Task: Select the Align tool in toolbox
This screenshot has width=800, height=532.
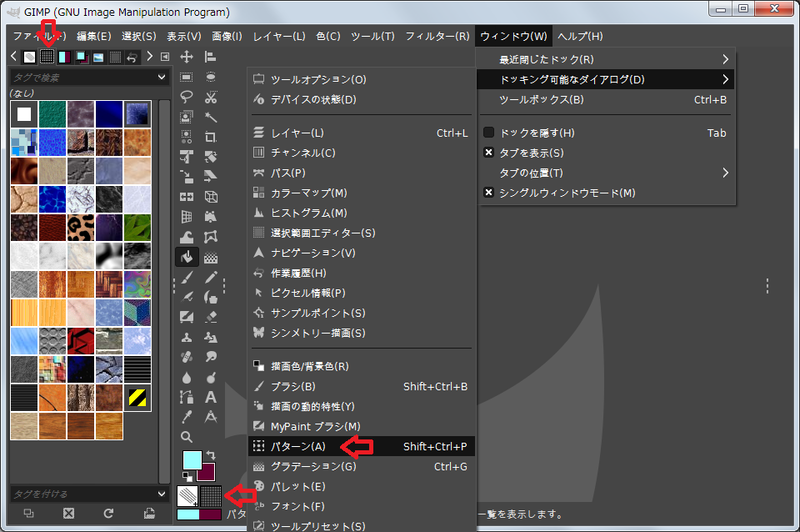Action: pyautogui.click(x=210, y=57)
